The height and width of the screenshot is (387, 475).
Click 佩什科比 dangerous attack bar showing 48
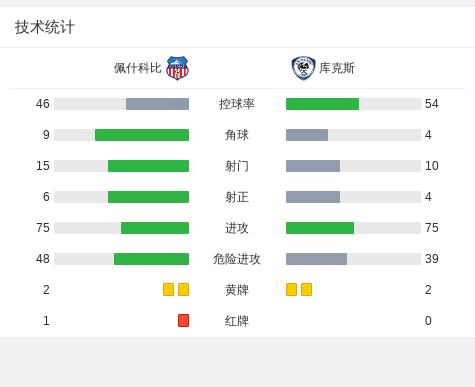(x=151, y=259)
